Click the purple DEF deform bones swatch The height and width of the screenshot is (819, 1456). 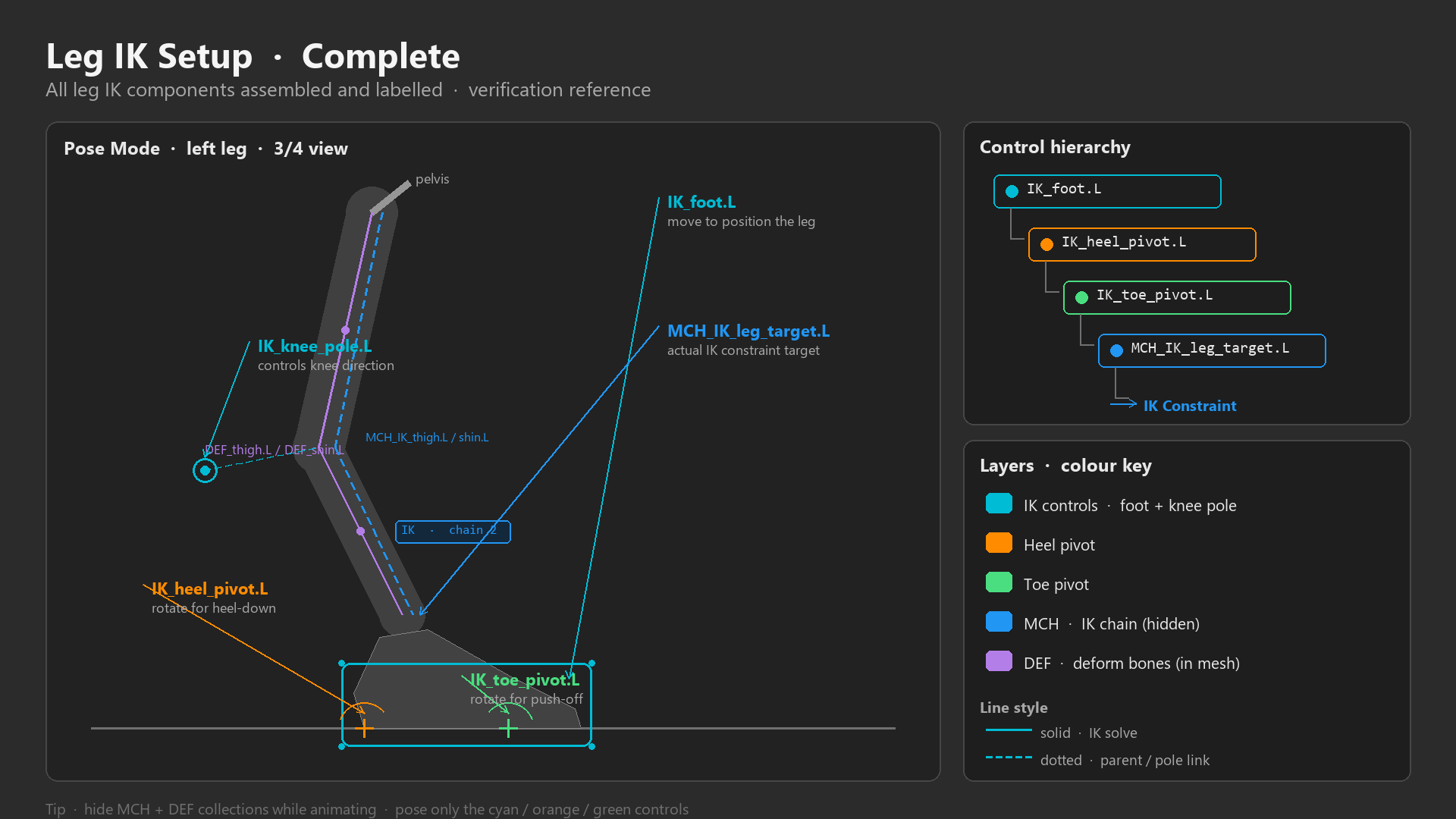pos(999,661)
